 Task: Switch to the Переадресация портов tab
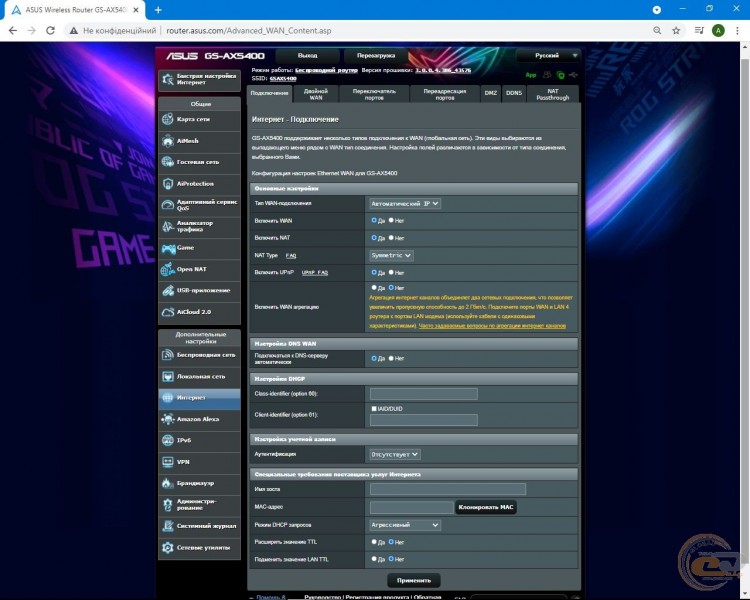(x=445, y=94)
